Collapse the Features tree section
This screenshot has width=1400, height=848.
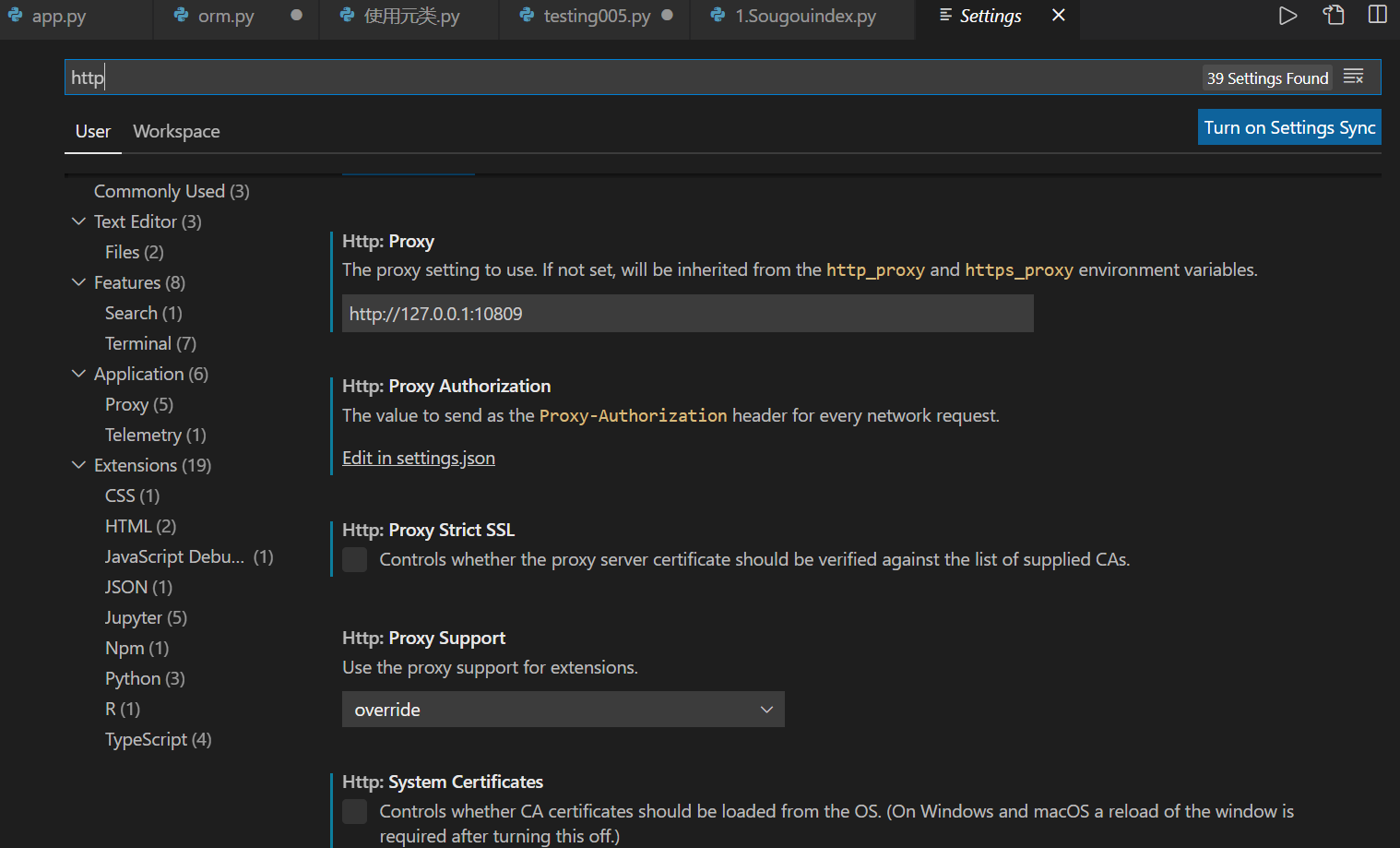[78, 282]
